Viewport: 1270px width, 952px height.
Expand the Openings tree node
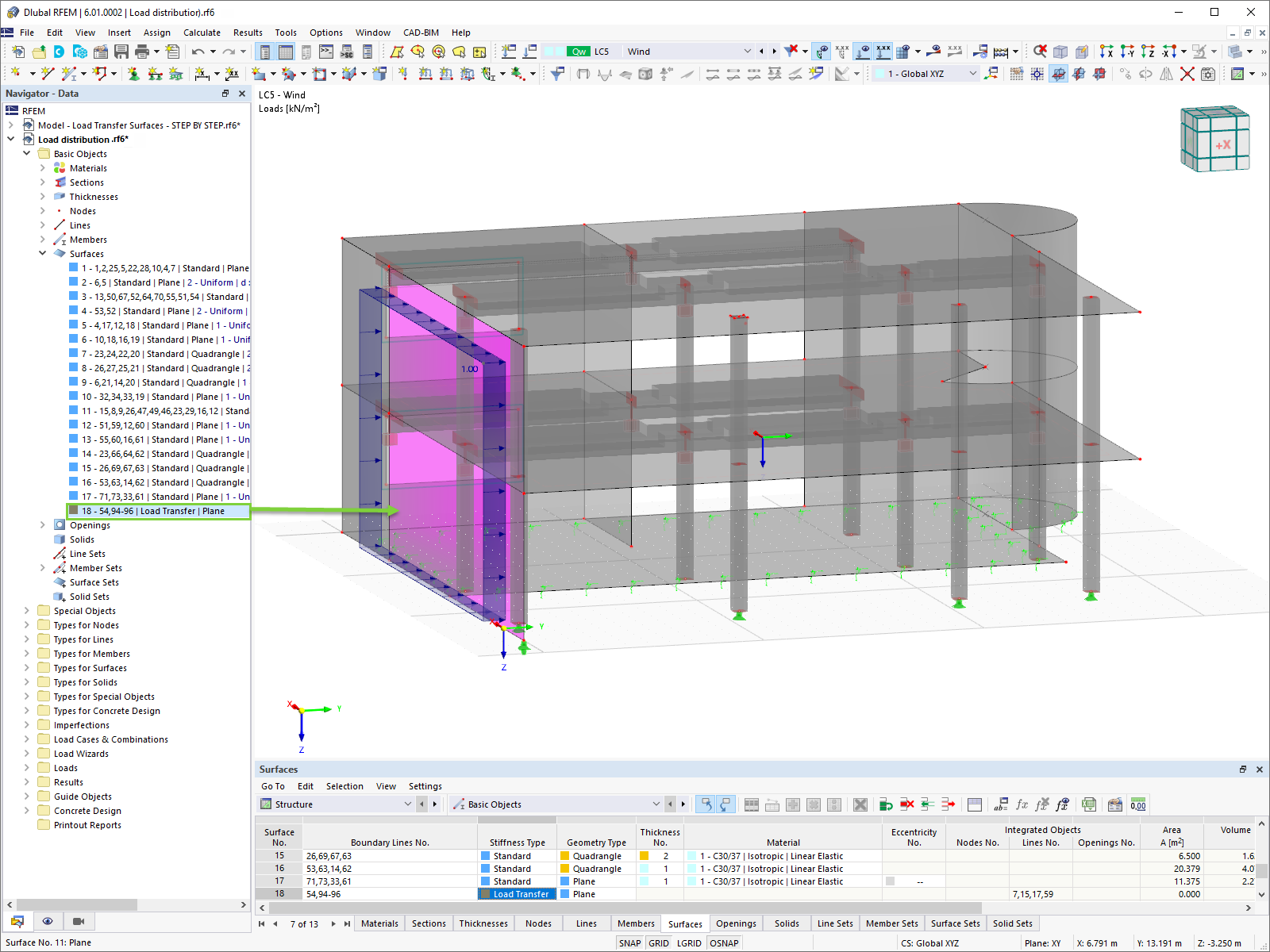pyautogui.click(x=42, y=525)
